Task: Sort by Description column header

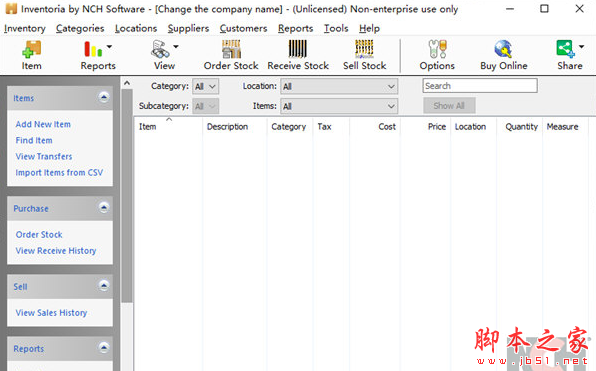Action: (x=235, y=127)
